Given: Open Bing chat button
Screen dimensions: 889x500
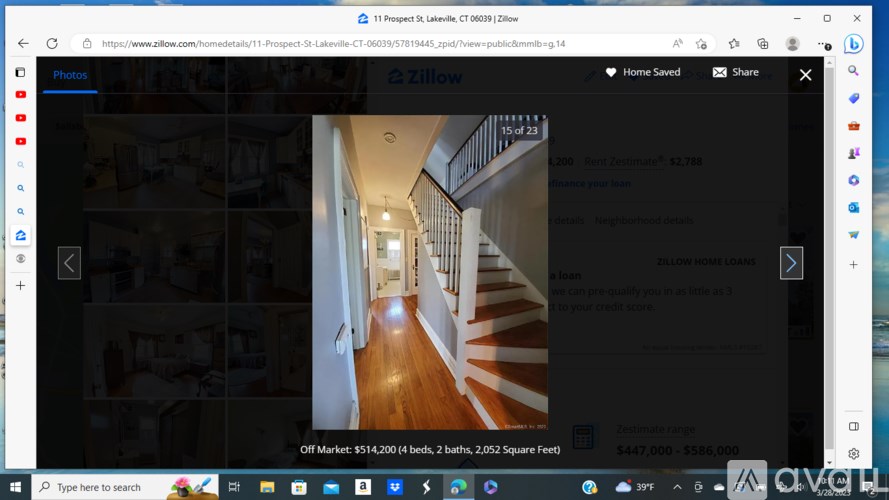Looking at the screenshot, I should pos(853,44).
